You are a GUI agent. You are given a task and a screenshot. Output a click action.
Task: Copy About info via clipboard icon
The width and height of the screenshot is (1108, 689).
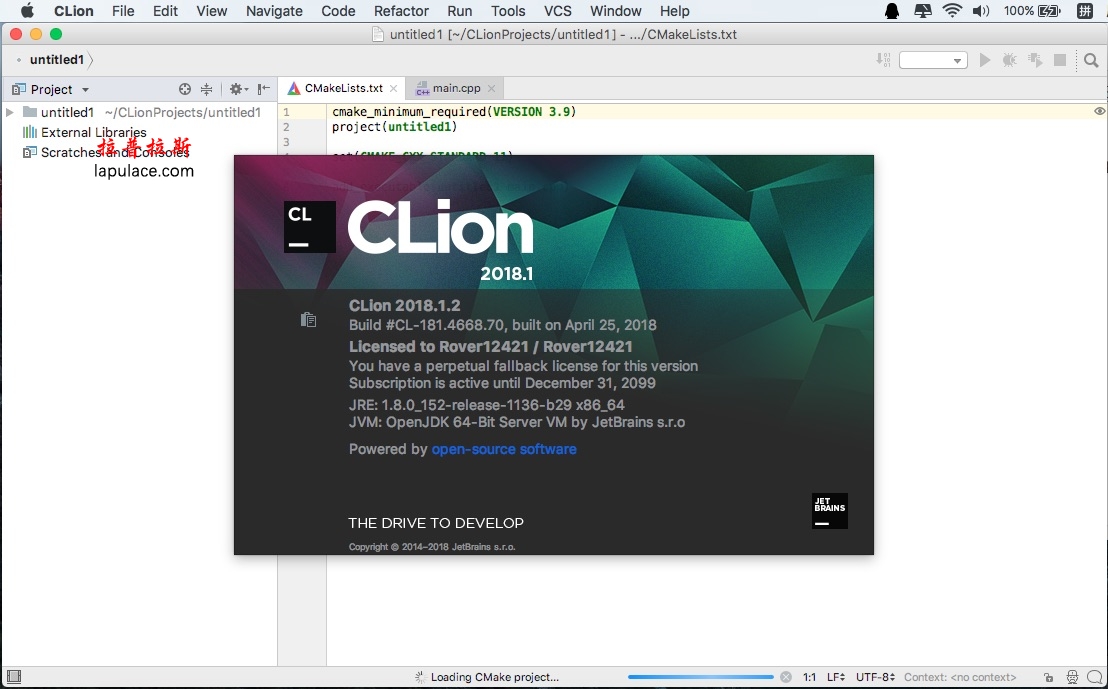[x=308, y=319]
